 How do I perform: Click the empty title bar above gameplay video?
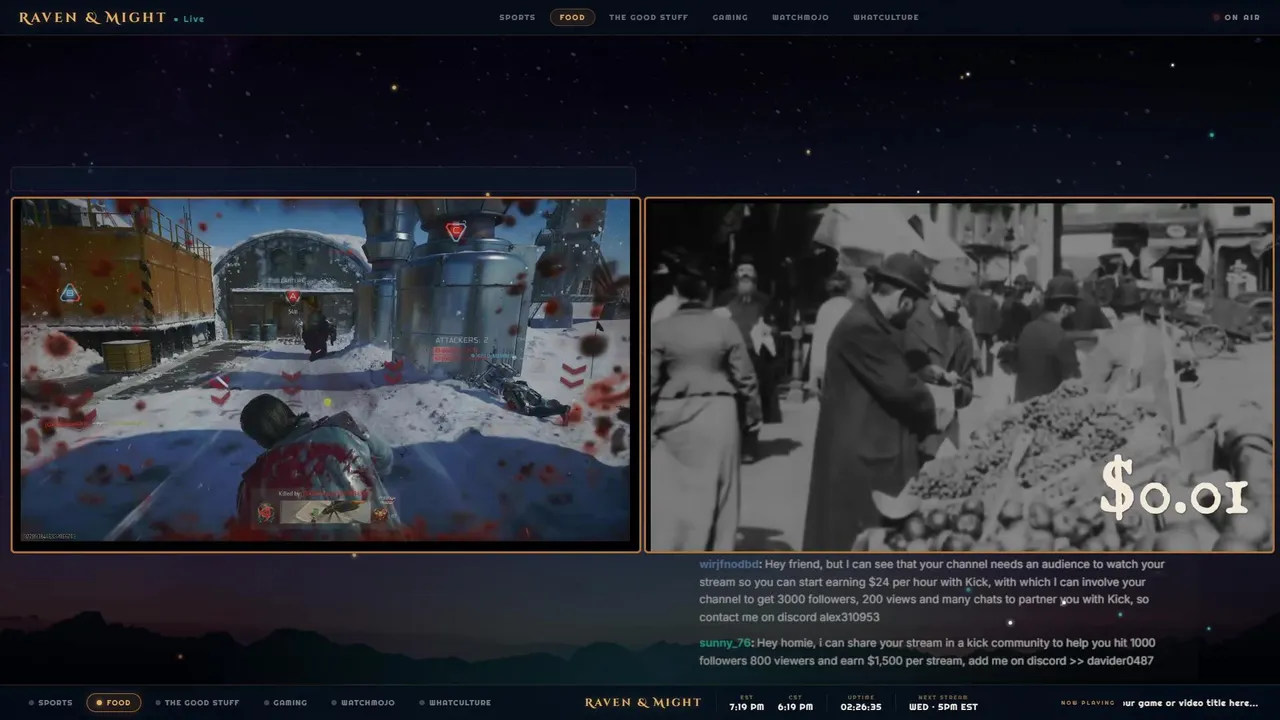click(x=323, y=179)
